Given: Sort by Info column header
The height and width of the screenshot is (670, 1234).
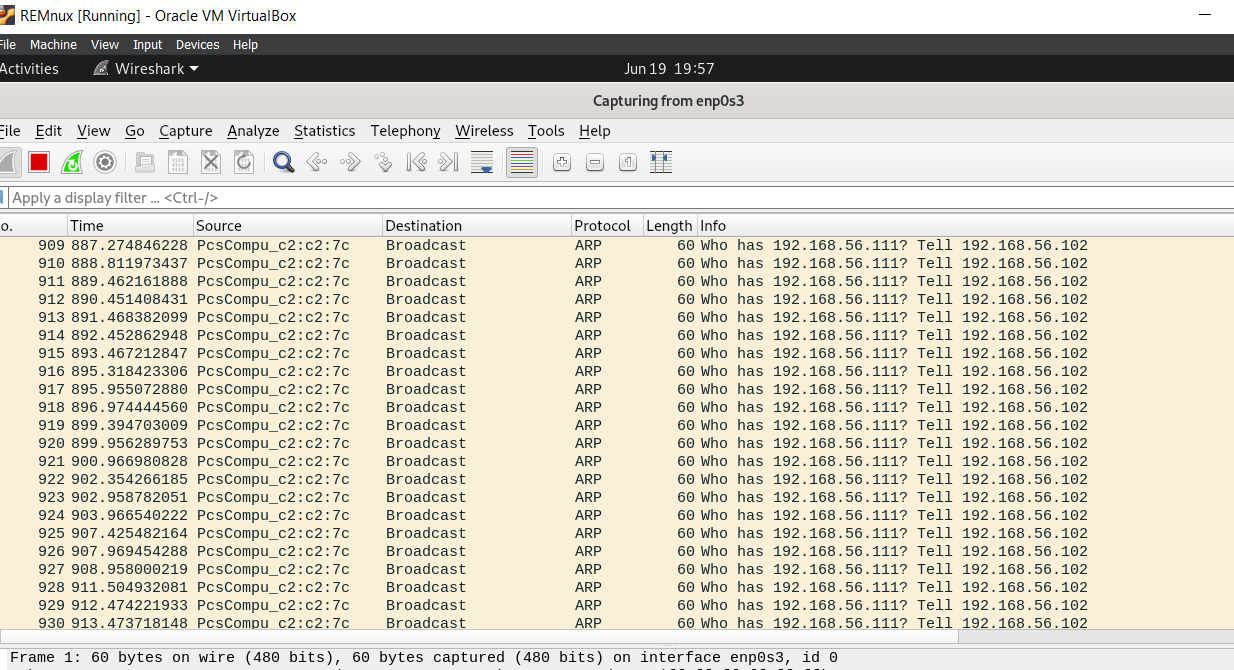Looking at the screenshot, I should pyautogui.click(x=965, y=225).
